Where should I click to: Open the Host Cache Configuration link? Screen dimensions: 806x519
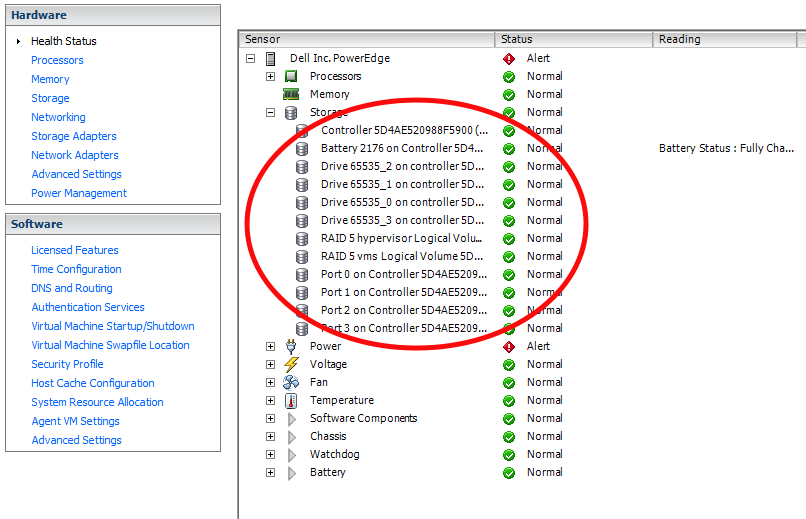93,383
